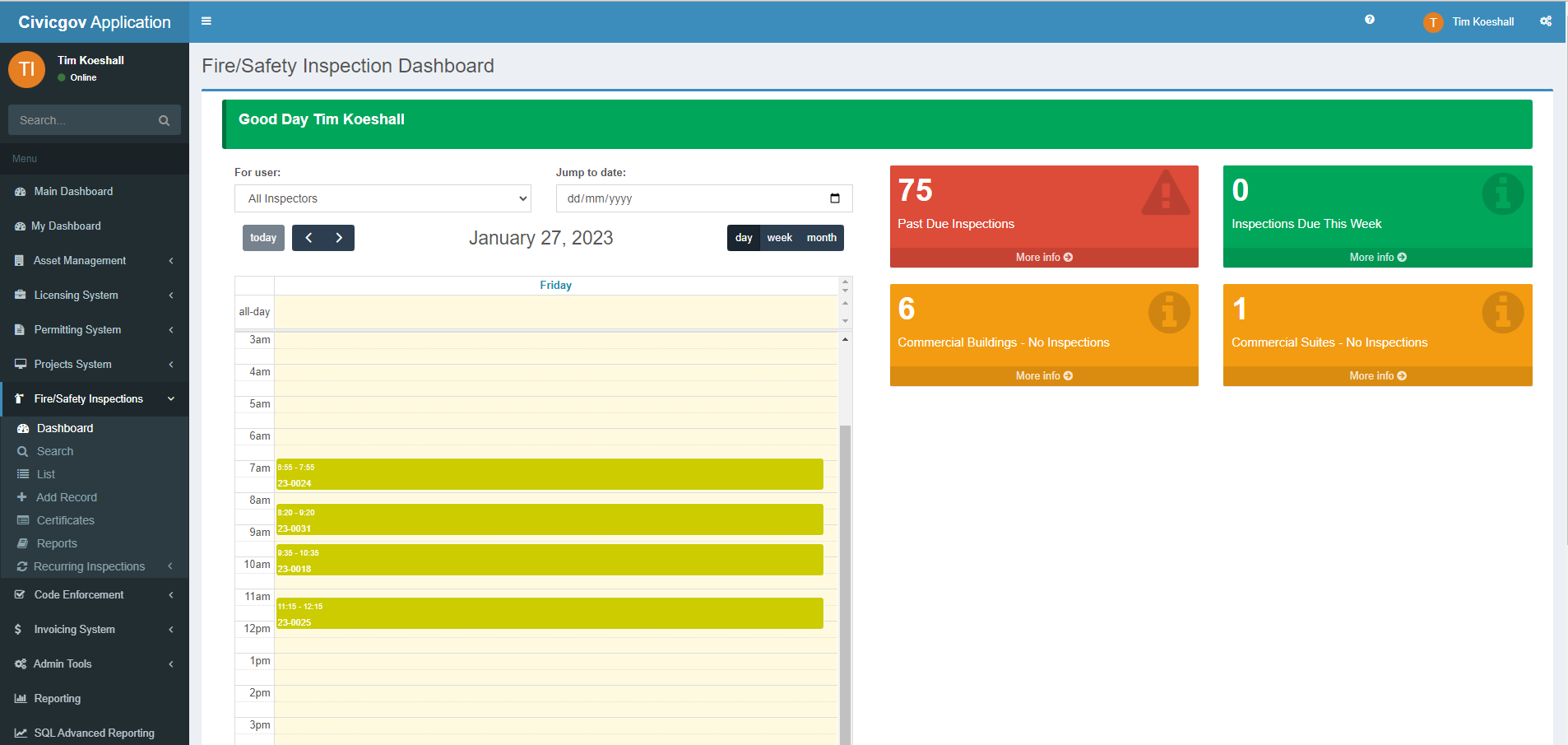The height and width of the screenshot is (745, 1568).
Task: Click the Reports icon in sidebar
Action: click(x=23, y=543)
